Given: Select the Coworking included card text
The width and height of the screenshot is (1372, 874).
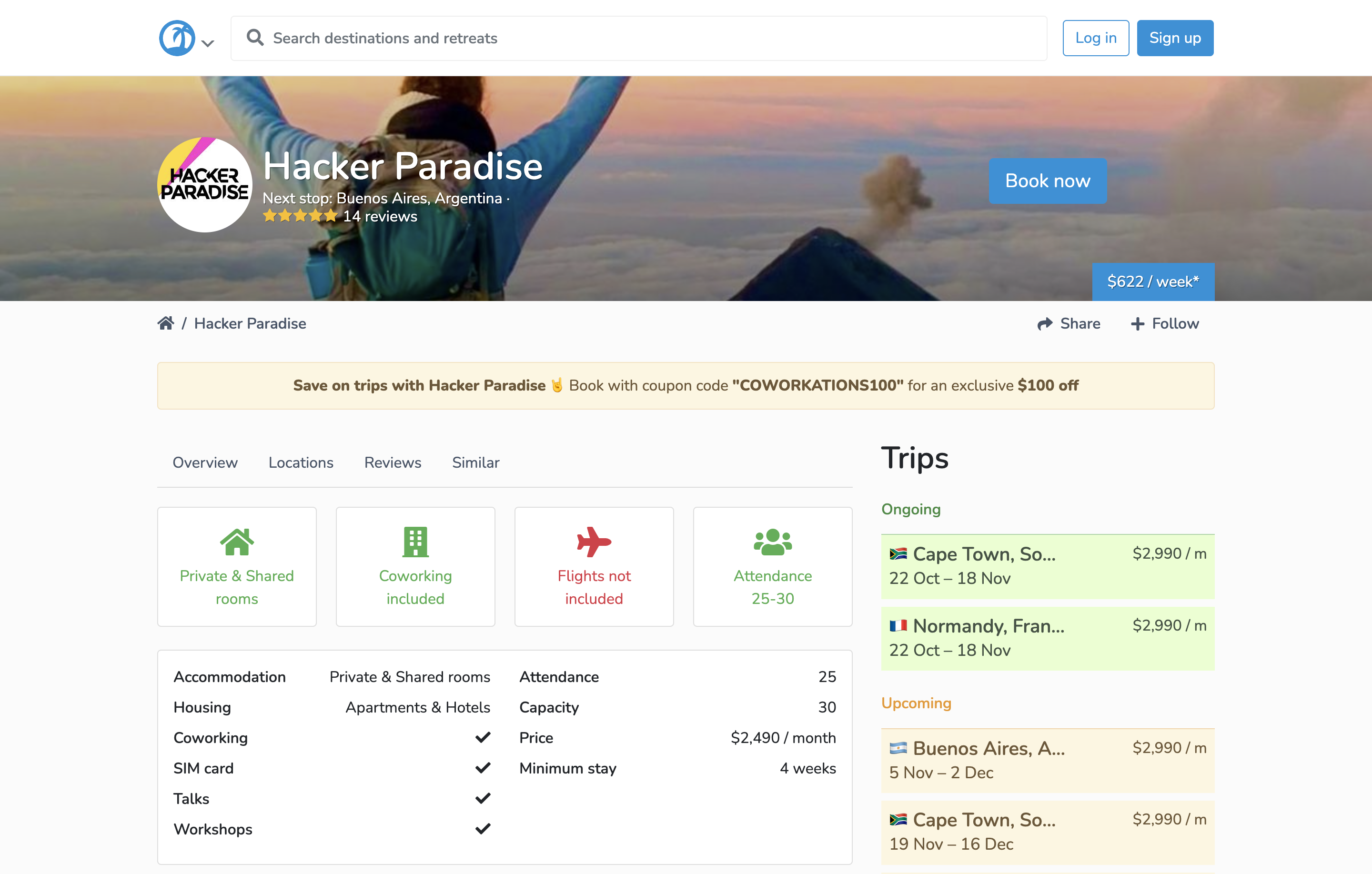Looking at the screenshot, I should coord(415,587).
